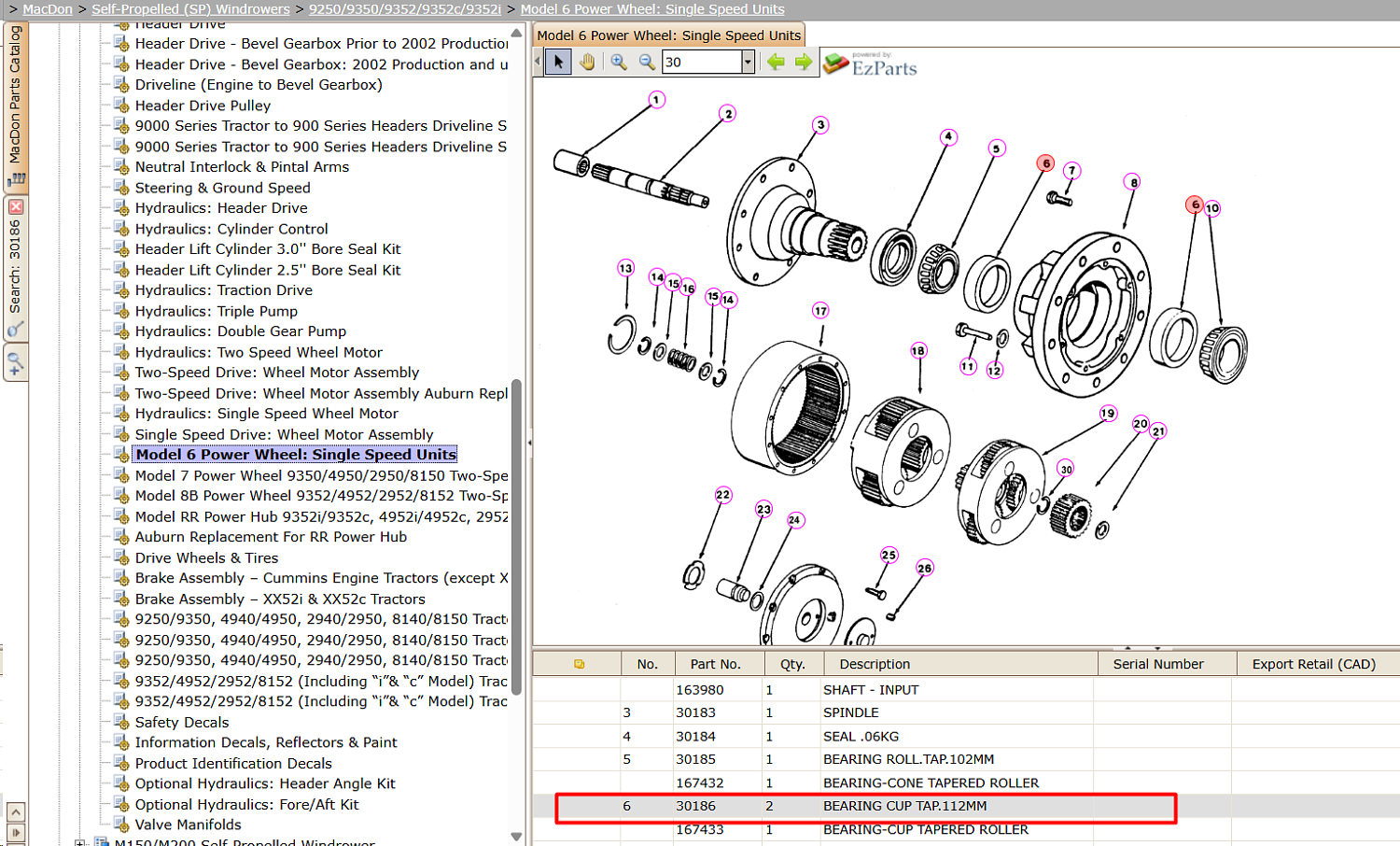This screenshot has height=846, width=1400.
Task: Click the page icon beside Neutral Interlock & Pintal Arms
Action: [x=121, y=167]
